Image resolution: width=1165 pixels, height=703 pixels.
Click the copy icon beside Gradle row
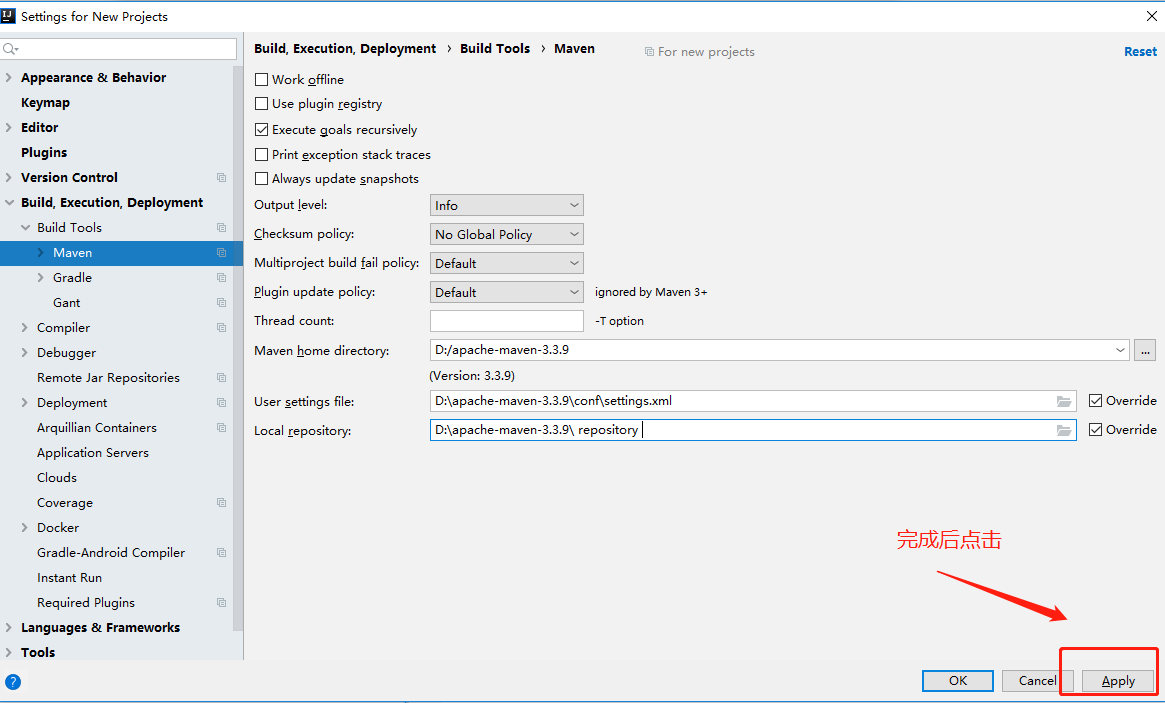point(221,278)
